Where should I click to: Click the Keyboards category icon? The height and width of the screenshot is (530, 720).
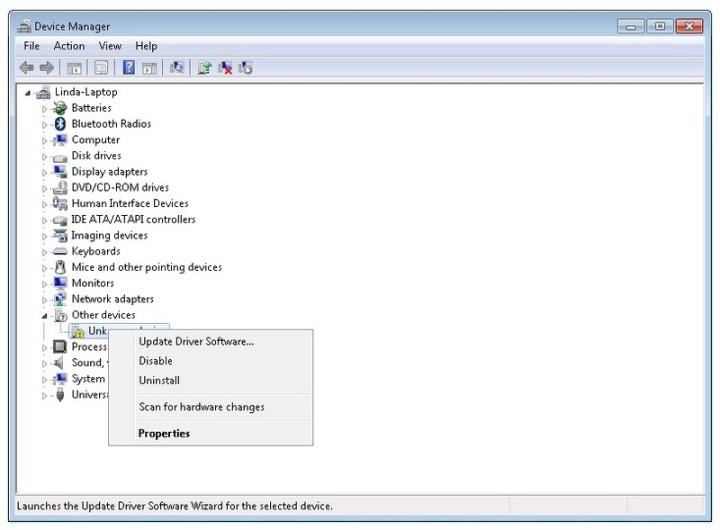(x=60, y=252)
